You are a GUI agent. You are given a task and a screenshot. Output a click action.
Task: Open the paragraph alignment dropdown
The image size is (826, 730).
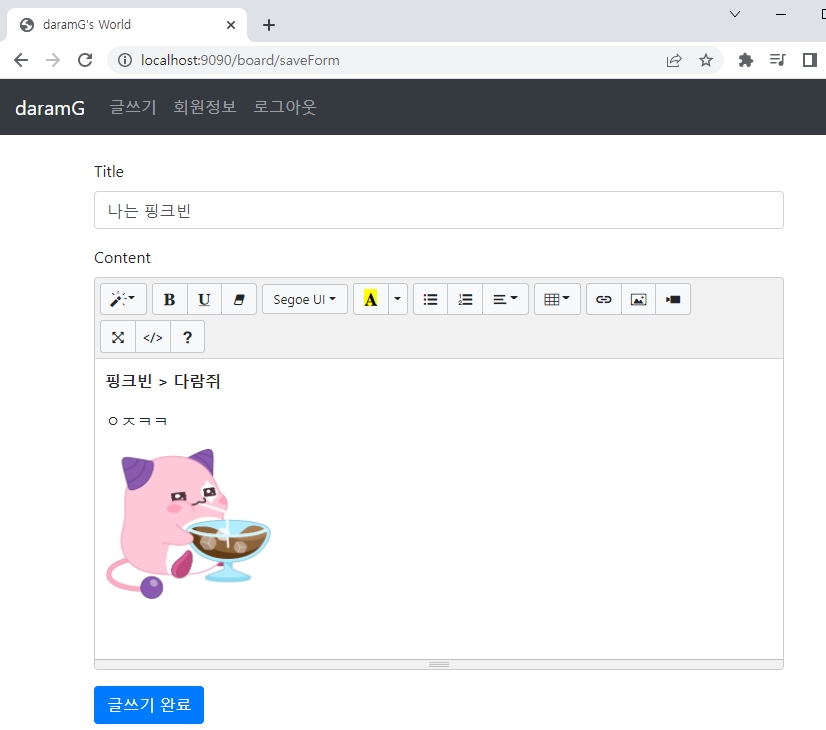pyautogui.click(x=505, y=299)
